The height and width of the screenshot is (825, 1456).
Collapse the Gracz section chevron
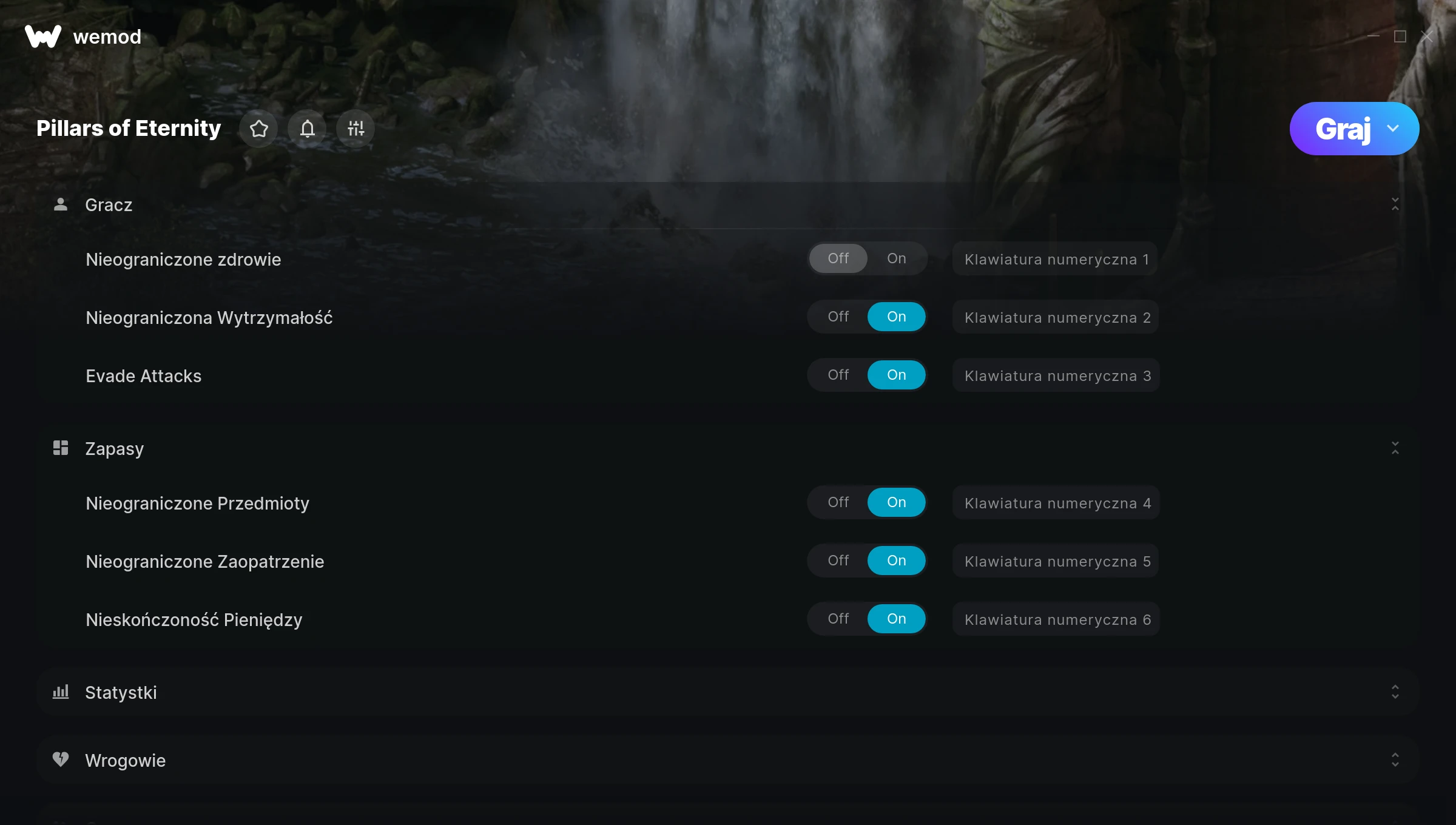tap(1395, 204)
